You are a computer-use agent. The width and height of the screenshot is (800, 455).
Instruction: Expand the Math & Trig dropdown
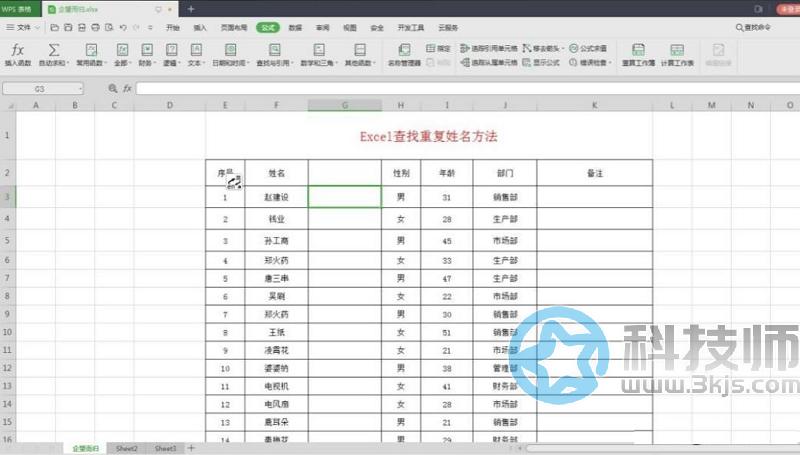319,55
